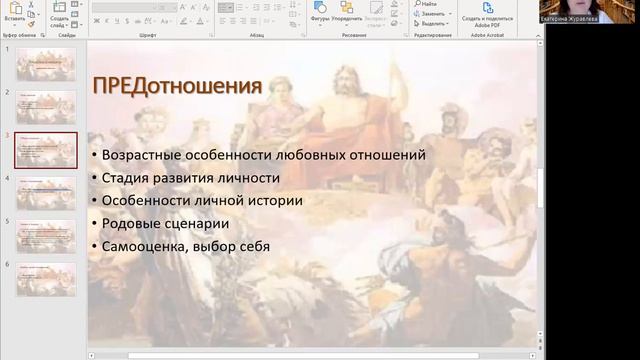Open the Шрифт dialog launcher
Viewport: 640px width, 360px height.
(211, 36)
